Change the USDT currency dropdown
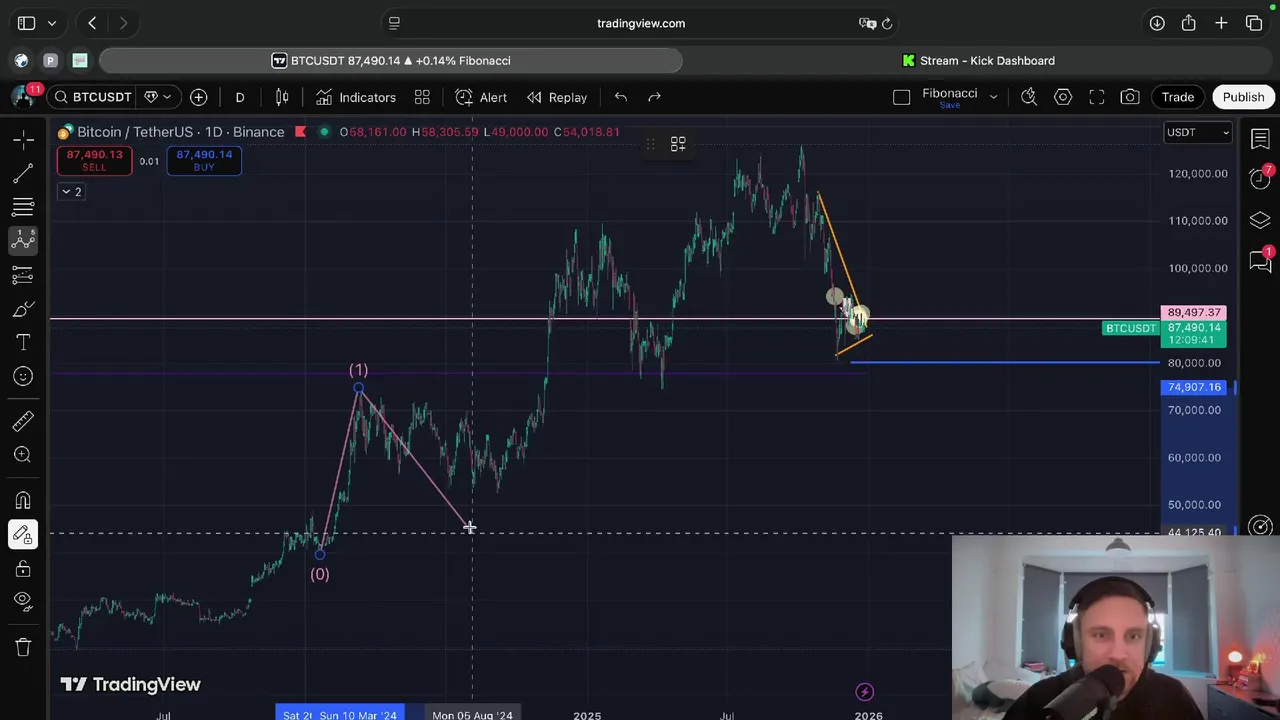This screenshot has height=720, width=1280. pos(1198,132)
